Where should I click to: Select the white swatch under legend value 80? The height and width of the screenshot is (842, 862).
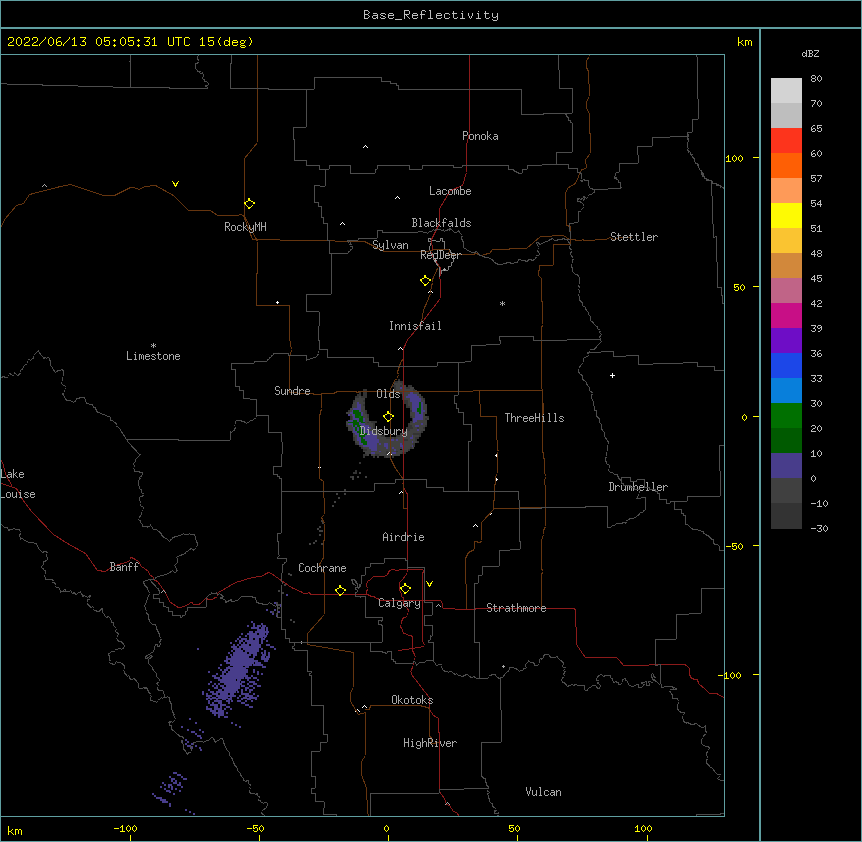786,91
